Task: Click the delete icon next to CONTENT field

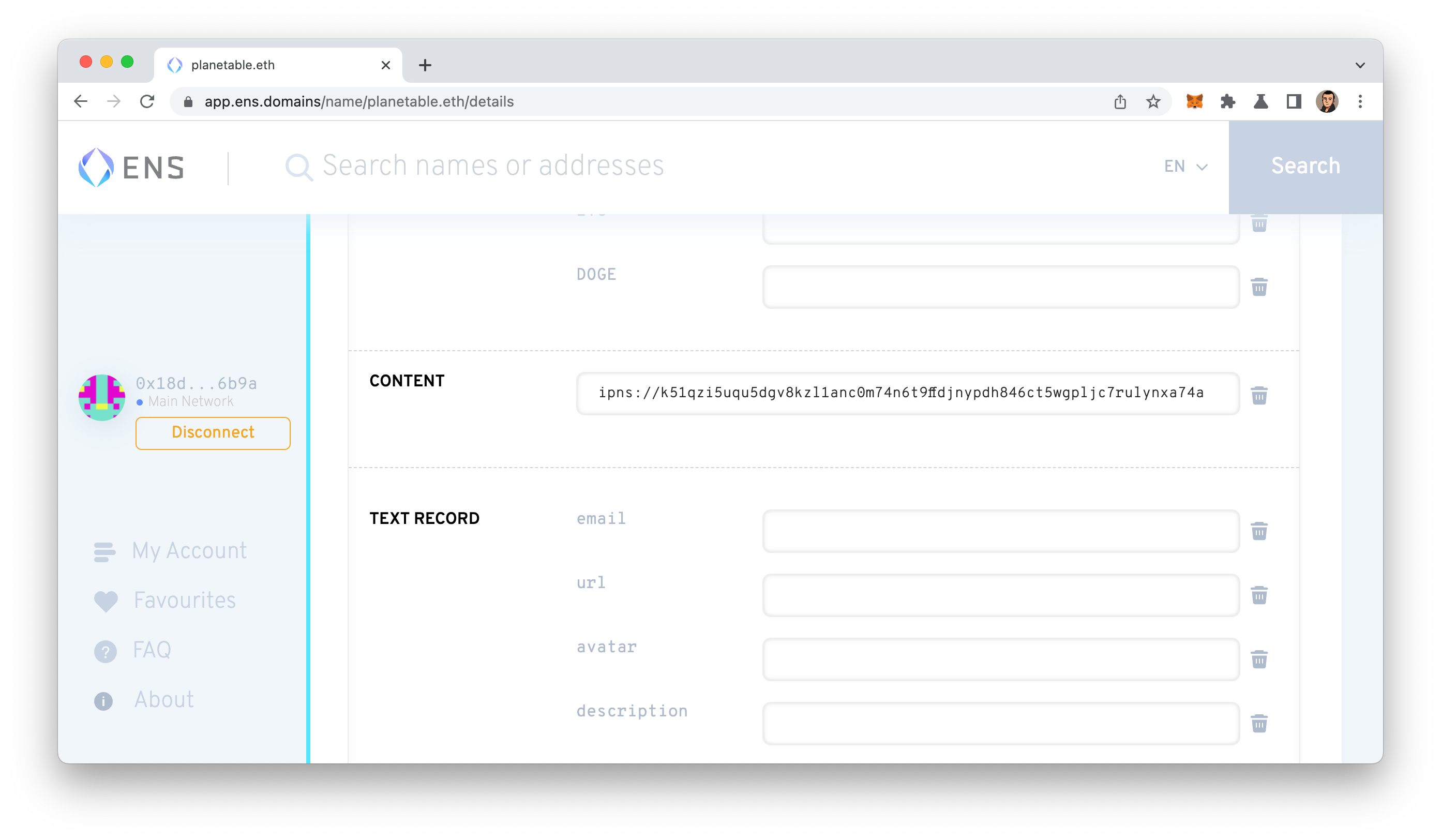Action: pyautogui.click(x=1259, y=395)
